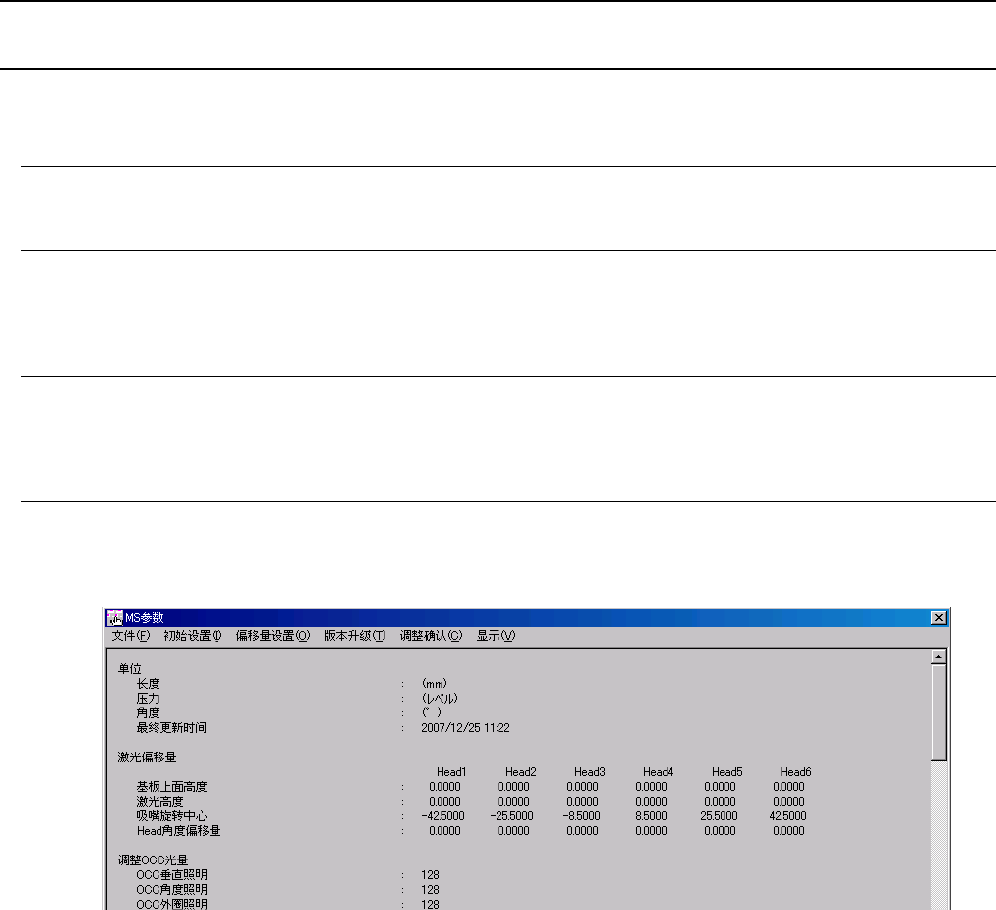Open the 版本升级(T) menu
Image resolution: width=996 pixels, height=910 pixels.
pyautogui.click(x=354, y=636)
